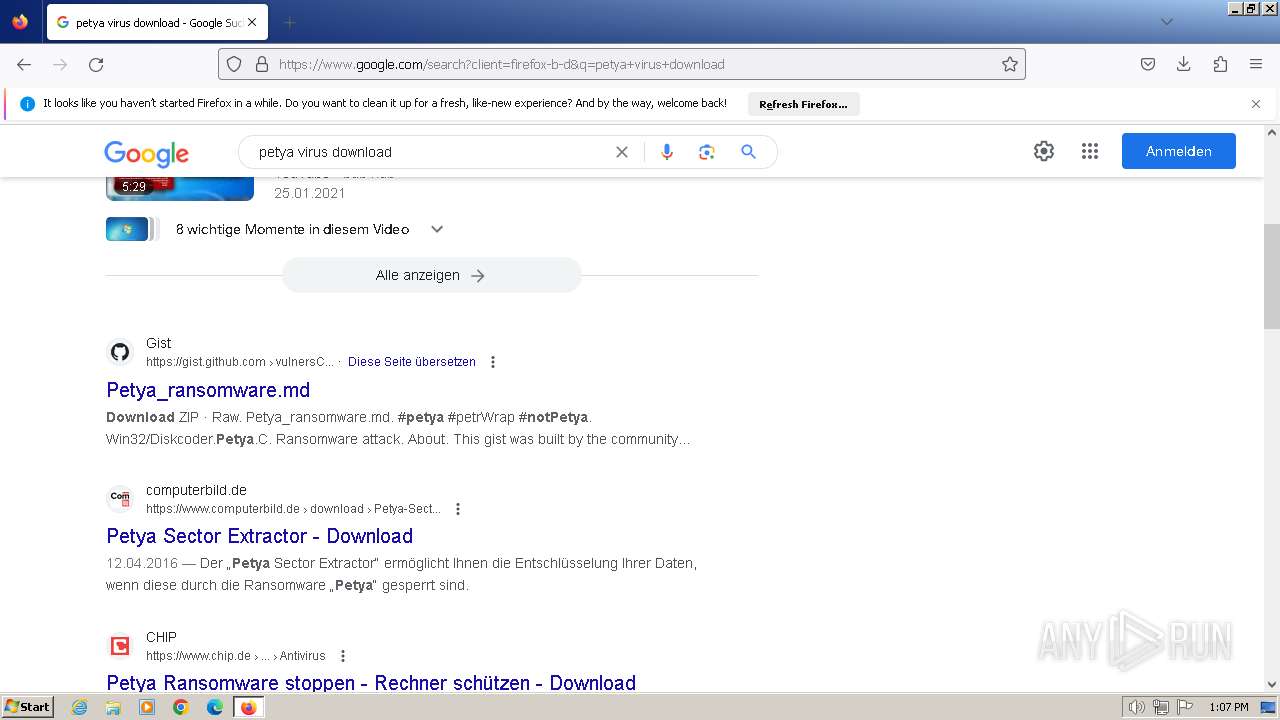The height and width of the screenshot is (720, 1280).
Task: Click the date 25.01.2021
Action: [x=310, y=193]
